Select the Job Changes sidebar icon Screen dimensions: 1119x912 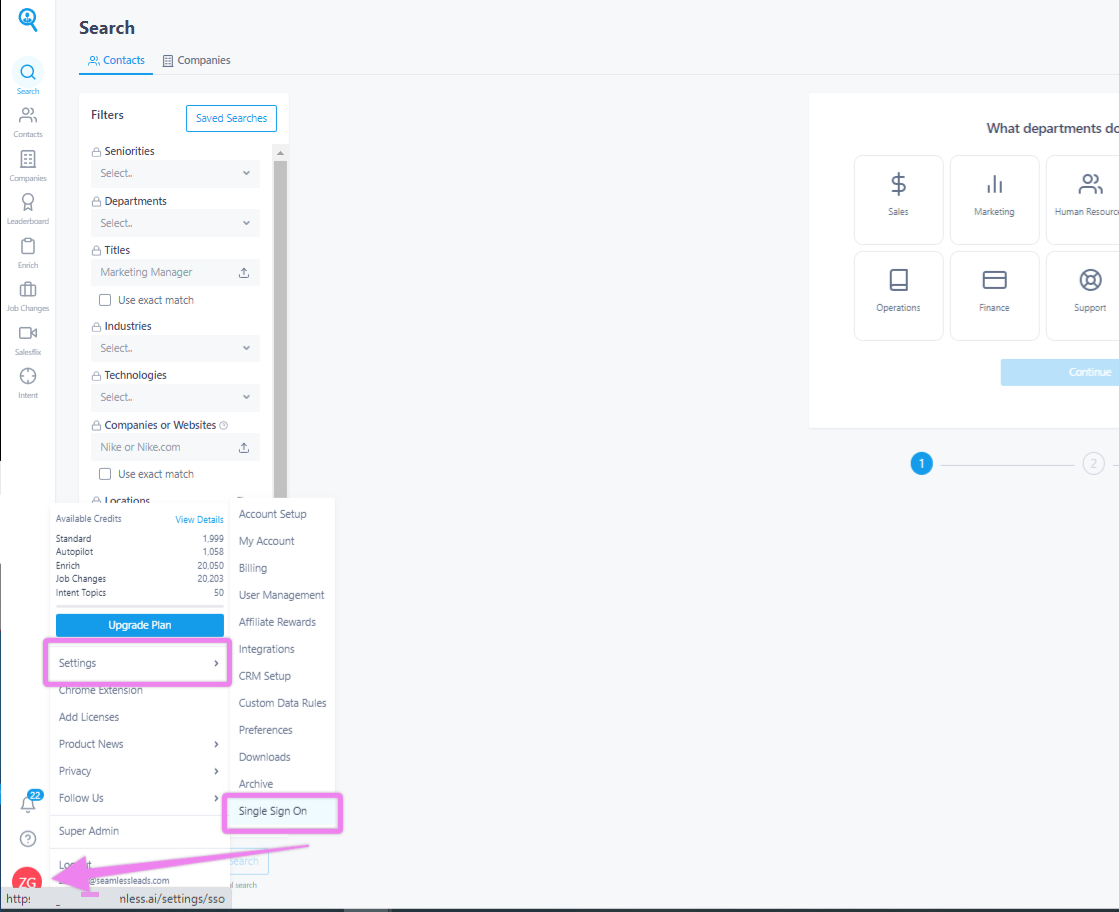coord(27,294)
